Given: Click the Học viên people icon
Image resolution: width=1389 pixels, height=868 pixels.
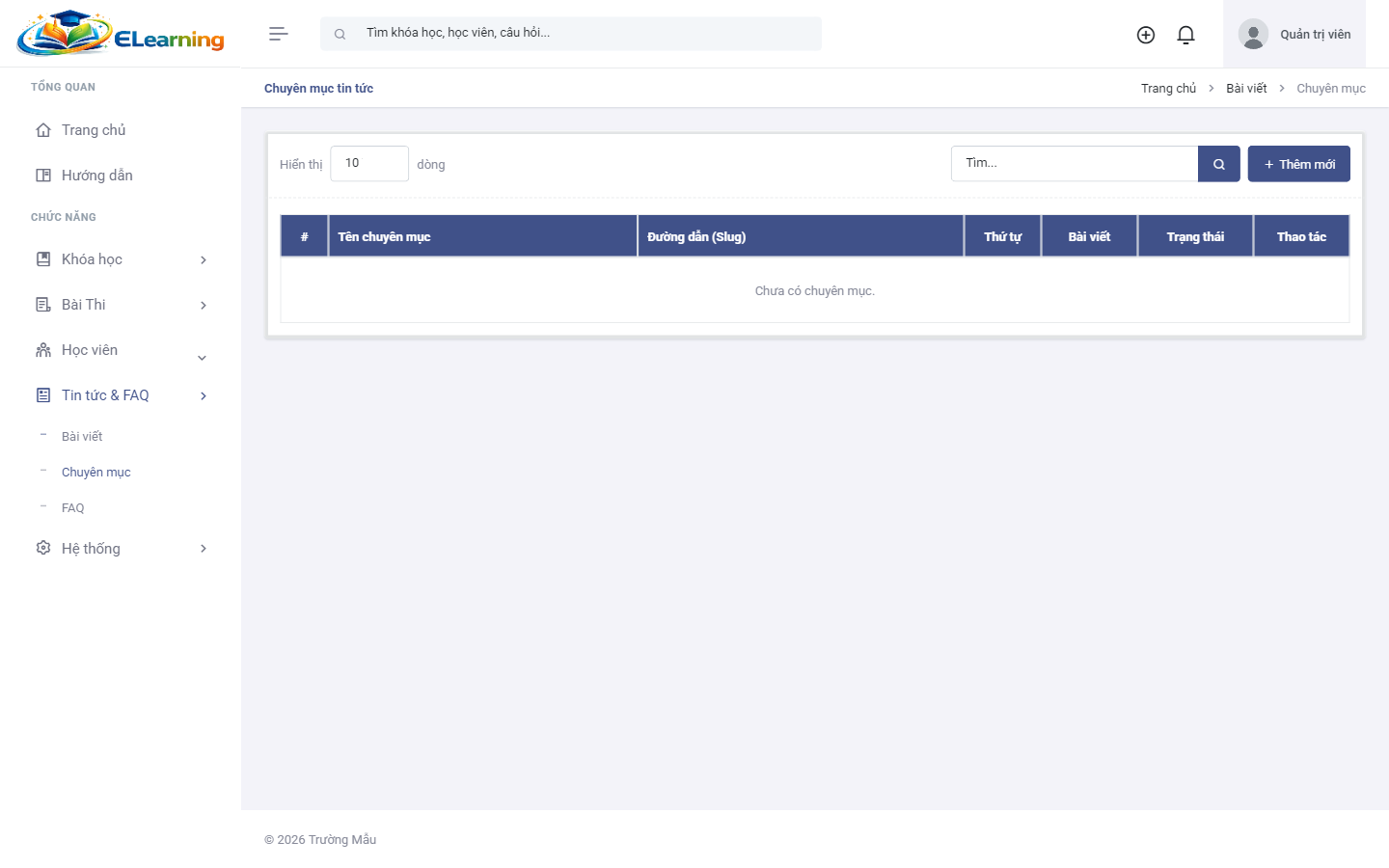Looking at the screenshot, I should pyautogui.click(x=43, y=350).
